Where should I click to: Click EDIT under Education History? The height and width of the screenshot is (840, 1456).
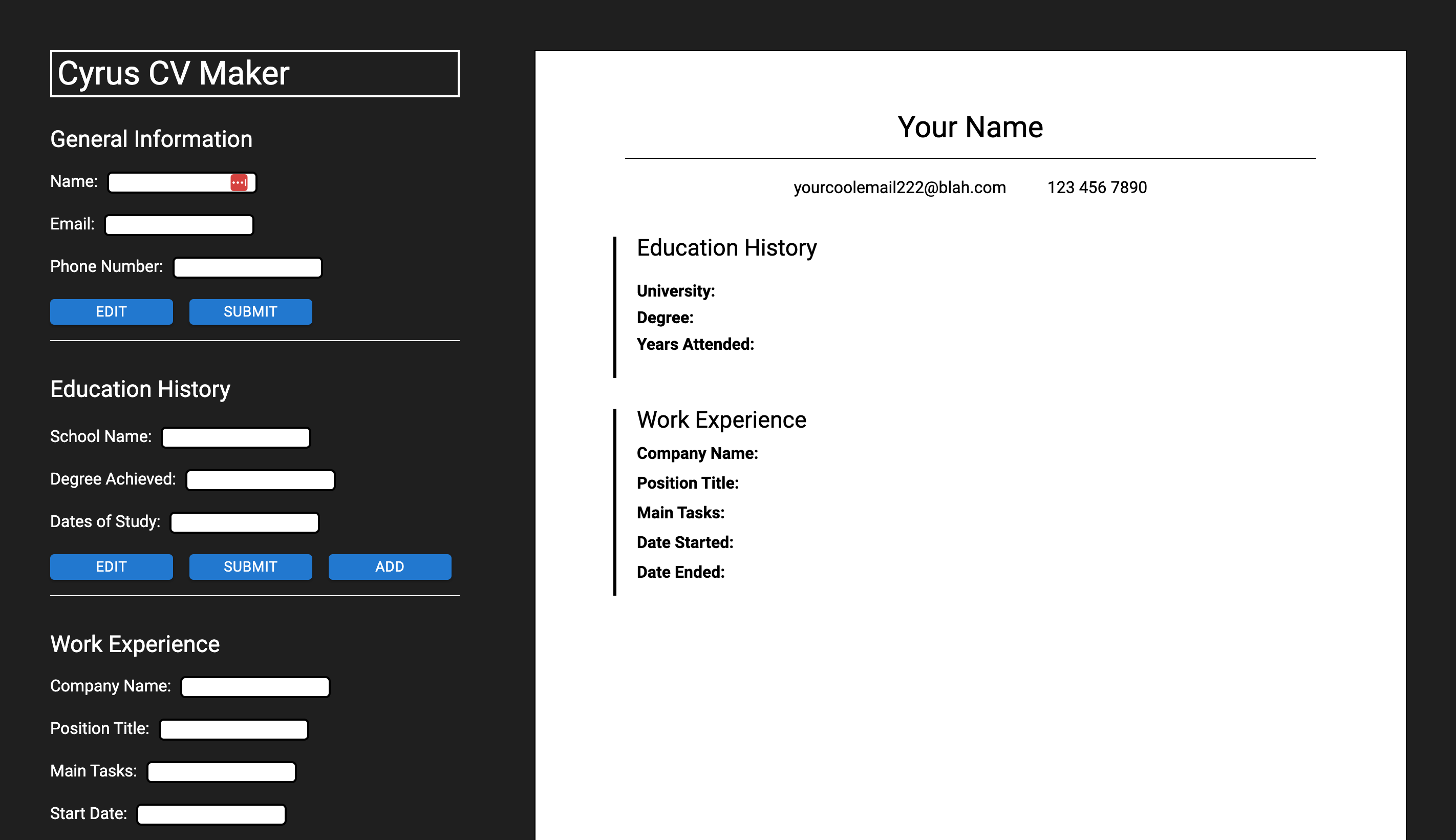point(111,566)
